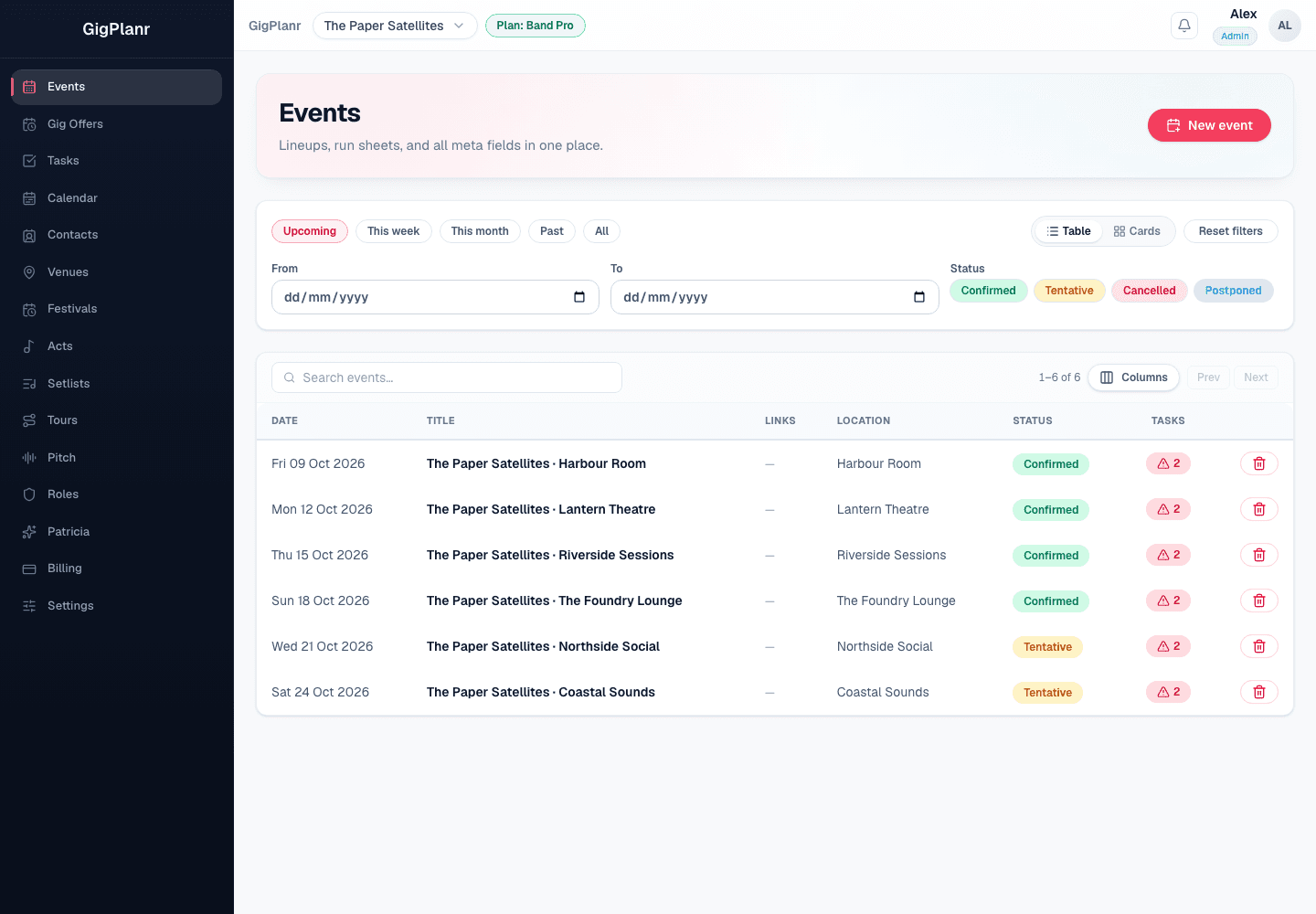1316x914 pixels.
Task: Show All events filter
Action: click(601, 231)
